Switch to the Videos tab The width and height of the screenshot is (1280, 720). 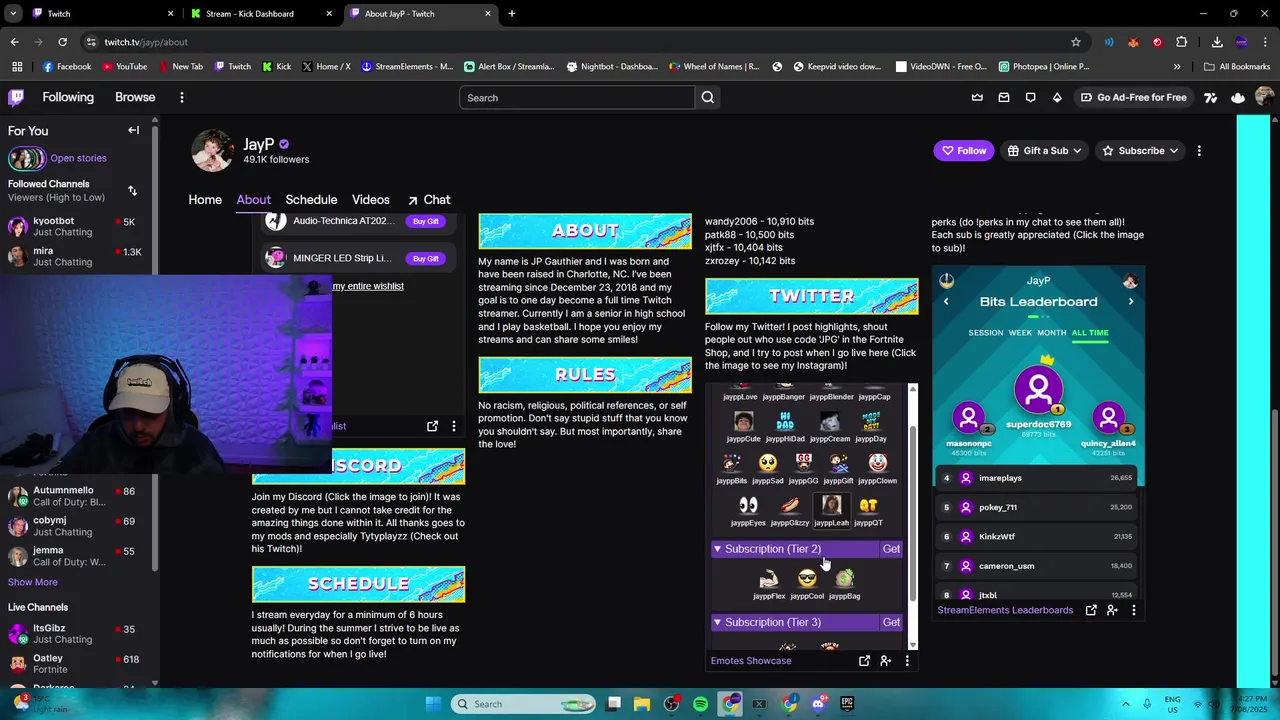pyautogui.click(x=370, y=200)
